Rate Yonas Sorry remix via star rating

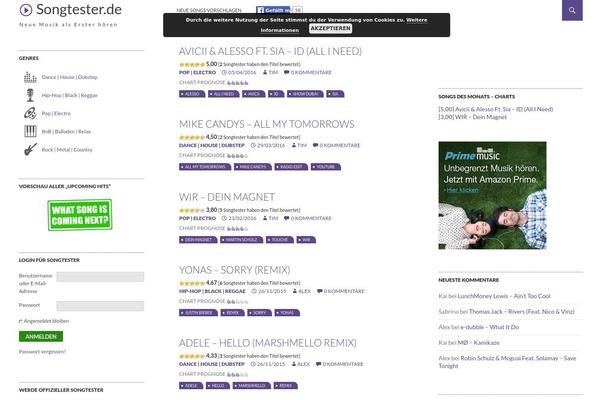click(192, 283)
